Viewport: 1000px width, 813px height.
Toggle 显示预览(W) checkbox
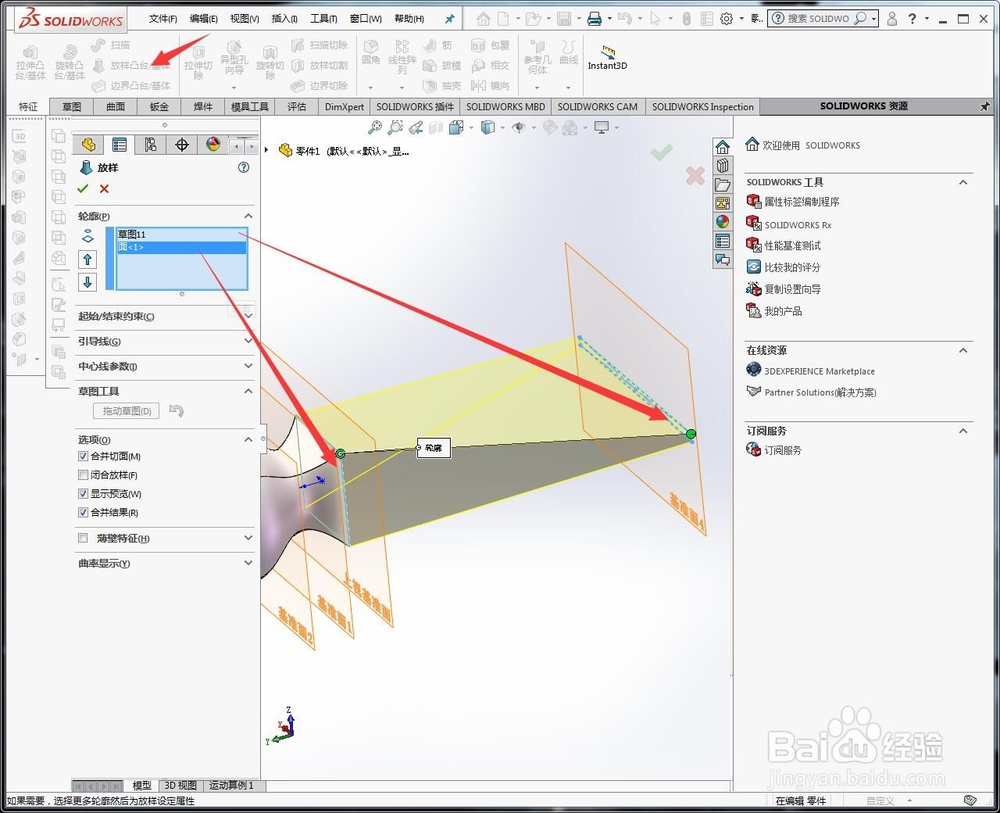coord(83,494)
